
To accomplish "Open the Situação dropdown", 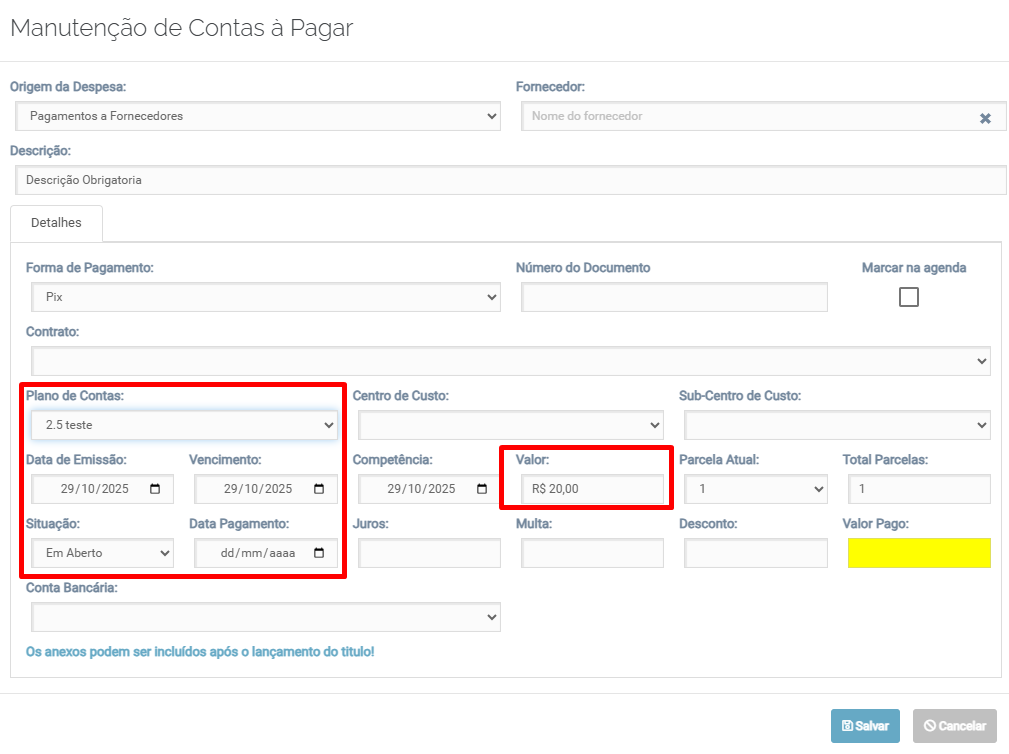I will click(102, 553).
